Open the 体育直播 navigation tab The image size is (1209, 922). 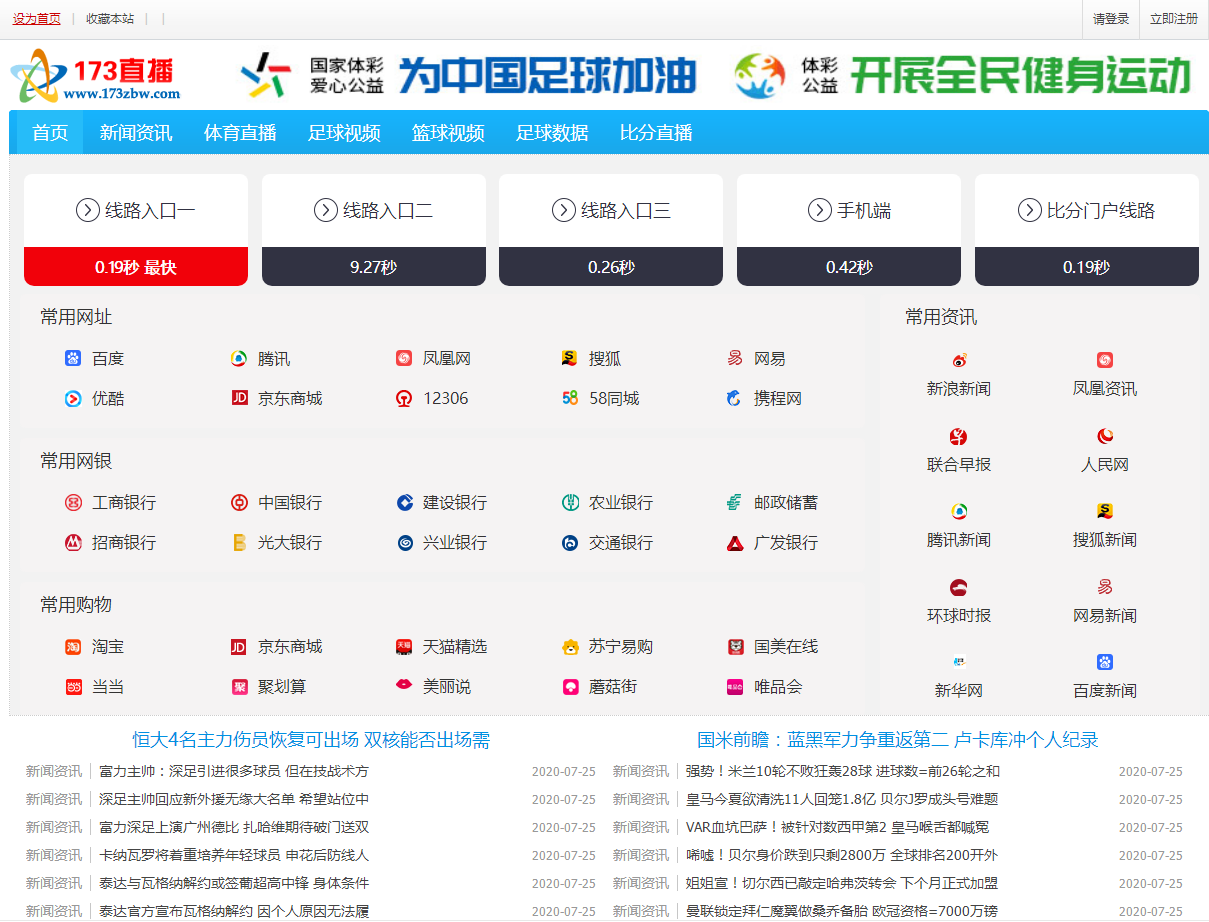[x=240, y=133]
